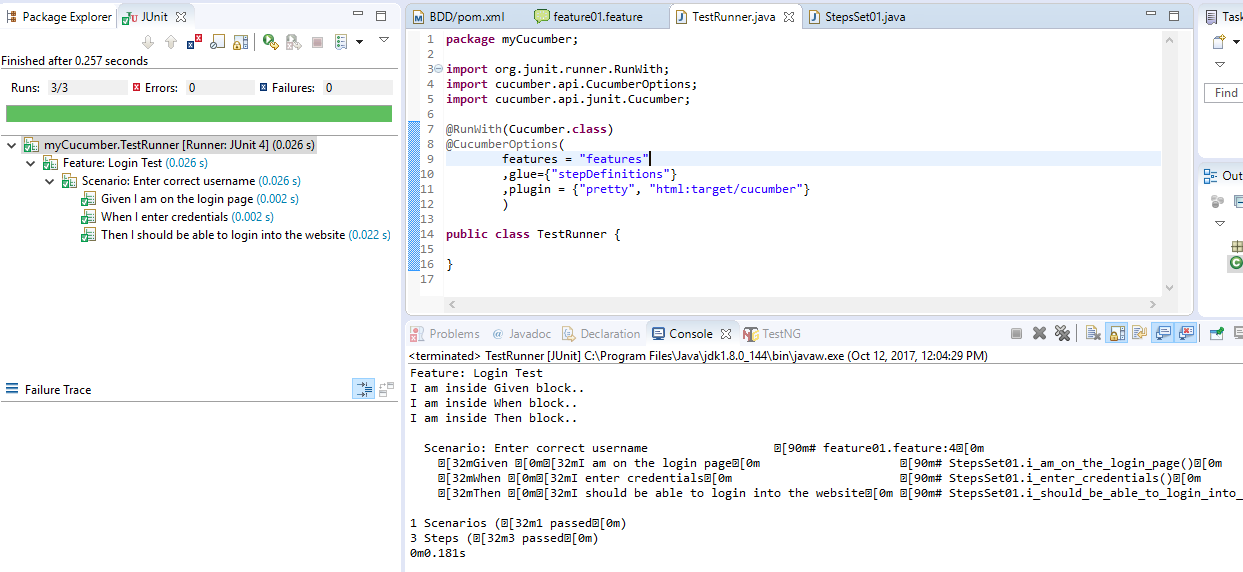The image size is (1243, 572).
Task: Select the TestRunner.java editor tab
Action: click(x=735, y=16)
